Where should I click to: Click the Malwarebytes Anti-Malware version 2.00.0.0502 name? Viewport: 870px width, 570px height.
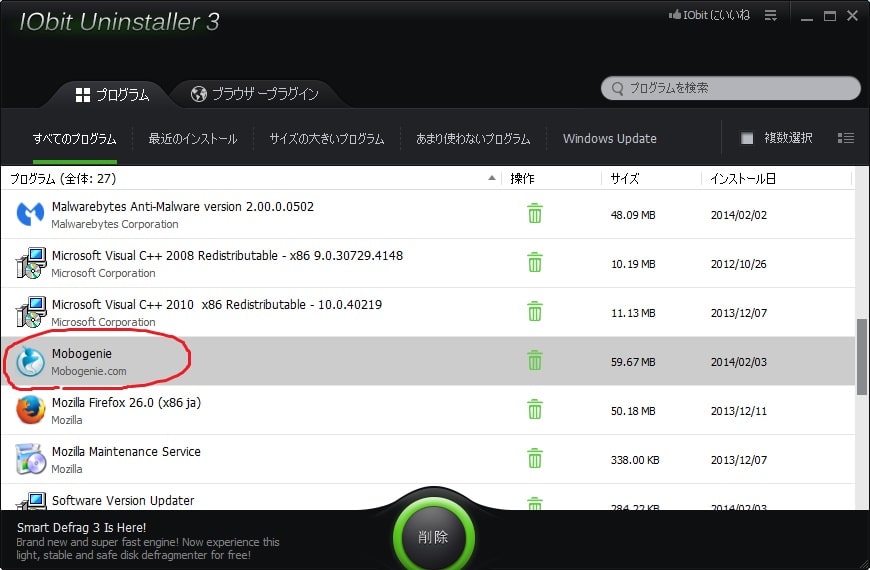183,206
